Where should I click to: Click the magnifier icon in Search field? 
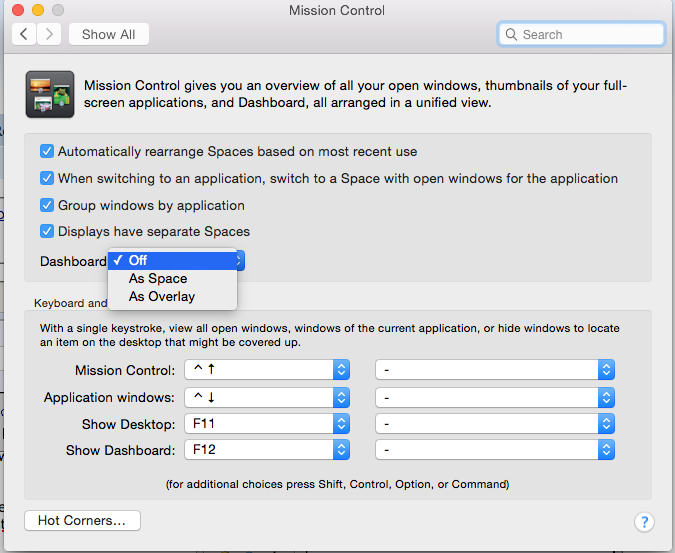pyautogui.click(x=511, y=34)
